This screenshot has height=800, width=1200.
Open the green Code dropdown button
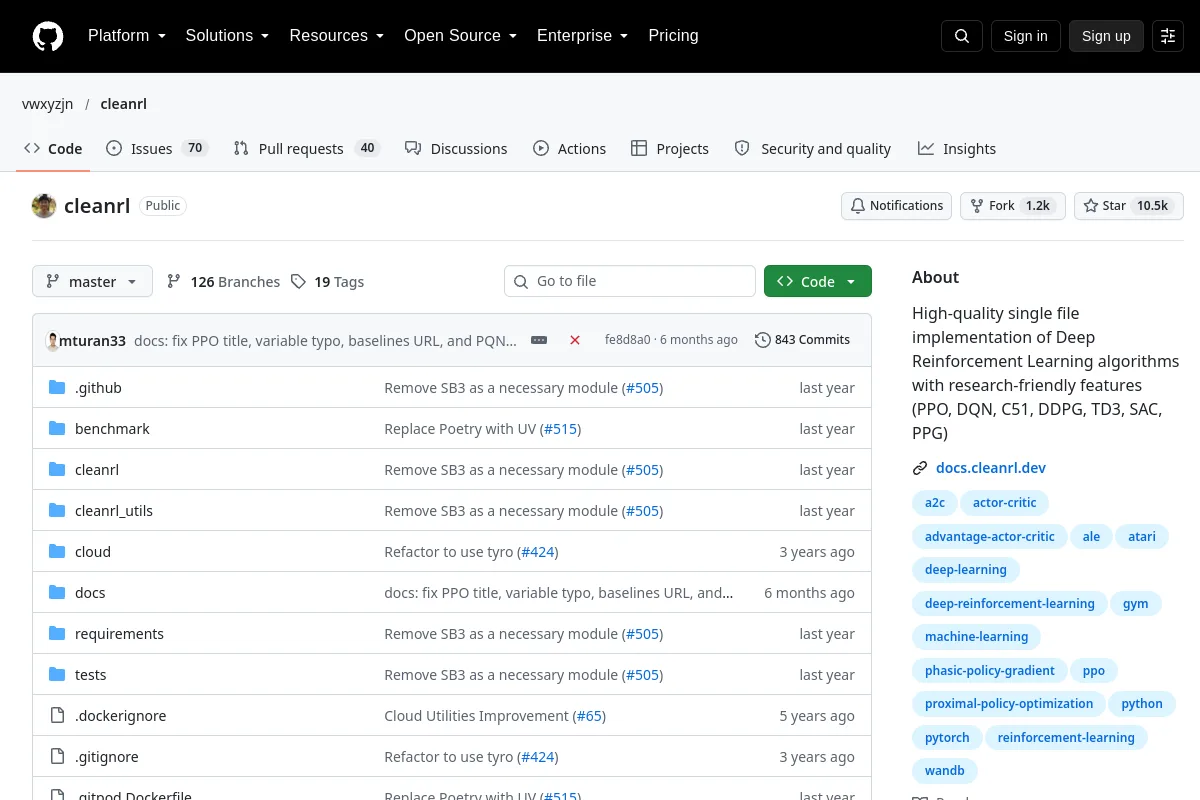pyautogui.click(x=818, y=282)
